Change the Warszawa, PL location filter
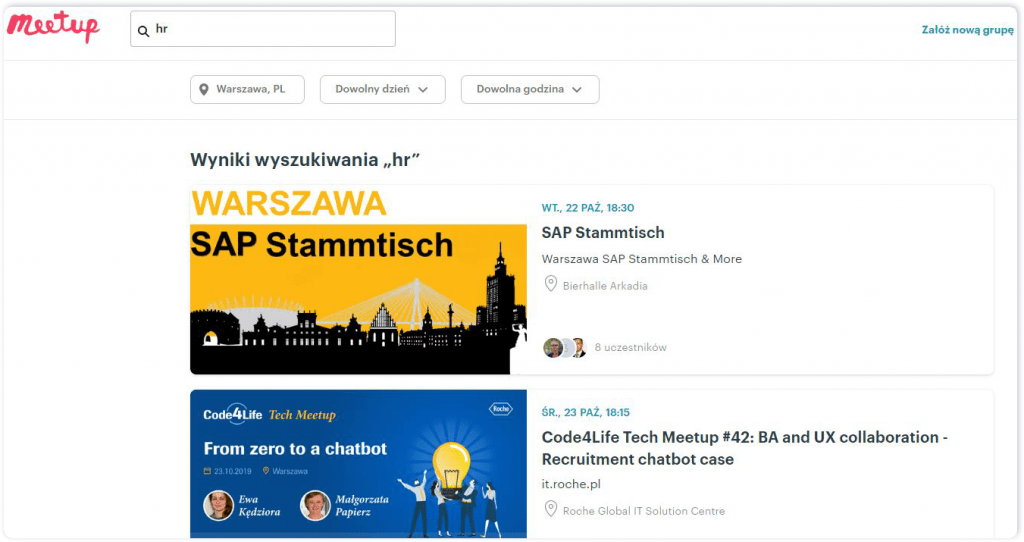 pos(247,89)
